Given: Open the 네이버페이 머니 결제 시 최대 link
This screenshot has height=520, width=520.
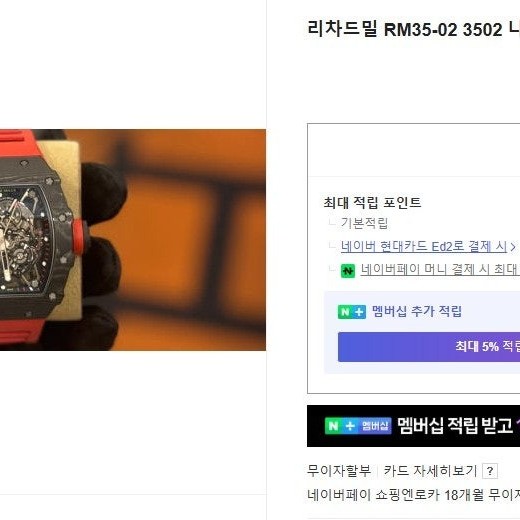Looking at the screenshot, I should pyautogui.click(x=440, y=269).
